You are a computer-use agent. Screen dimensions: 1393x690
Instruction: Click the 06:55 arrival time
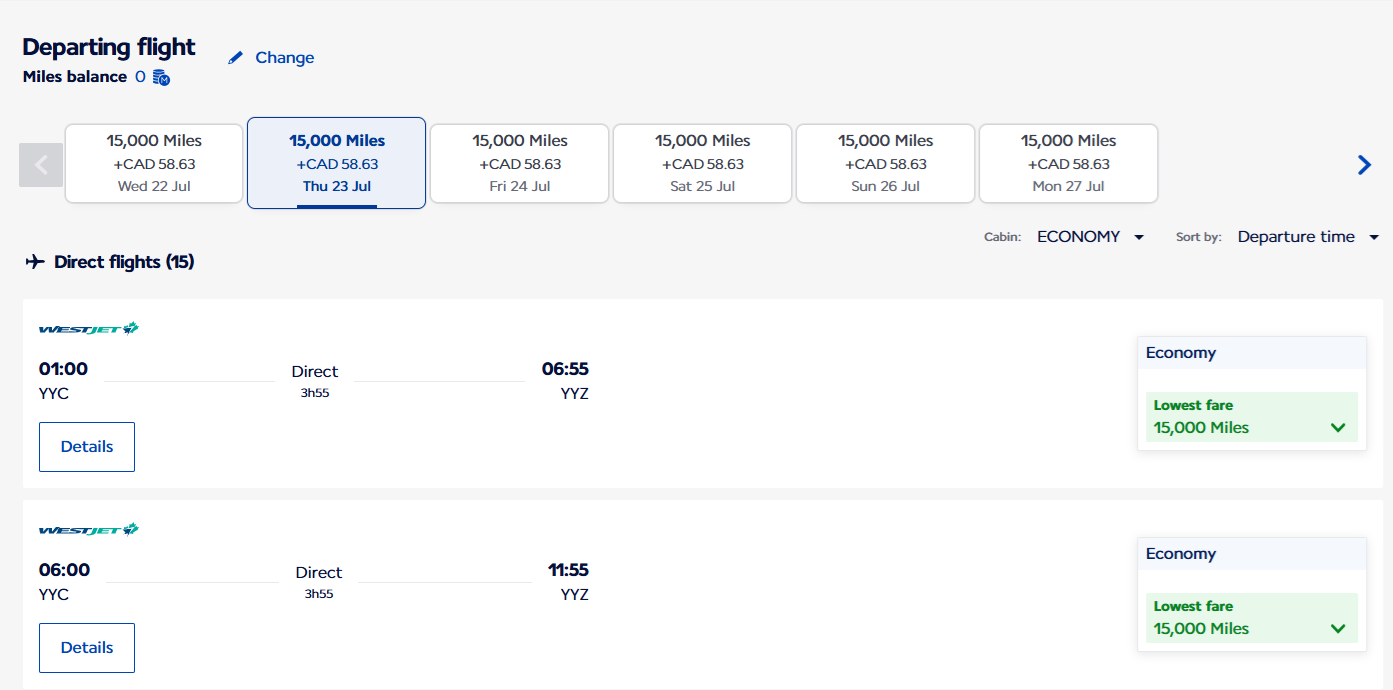[565, 369]
